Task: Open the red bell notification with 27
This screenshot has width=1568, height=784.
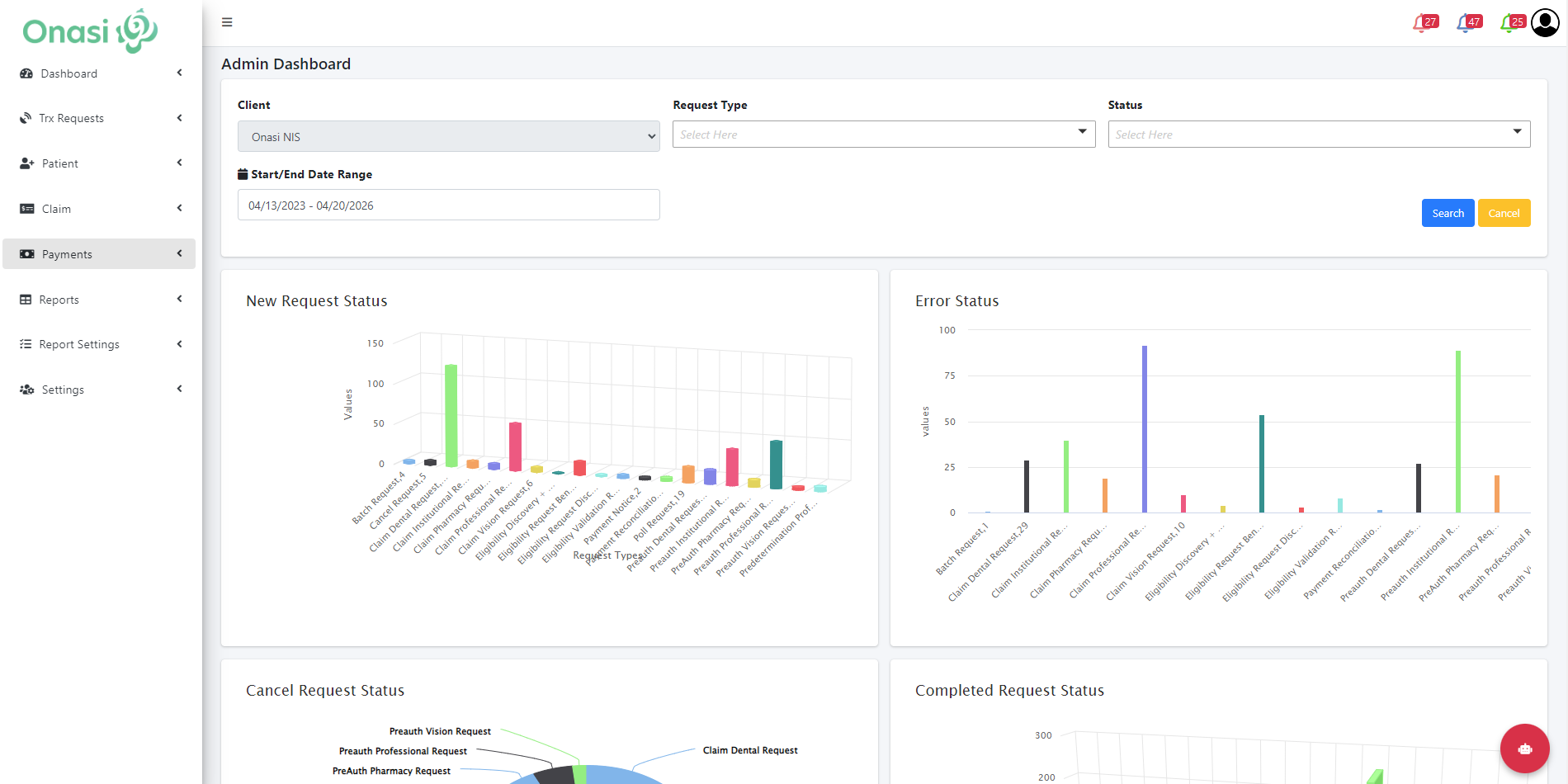Action: 1424,23
